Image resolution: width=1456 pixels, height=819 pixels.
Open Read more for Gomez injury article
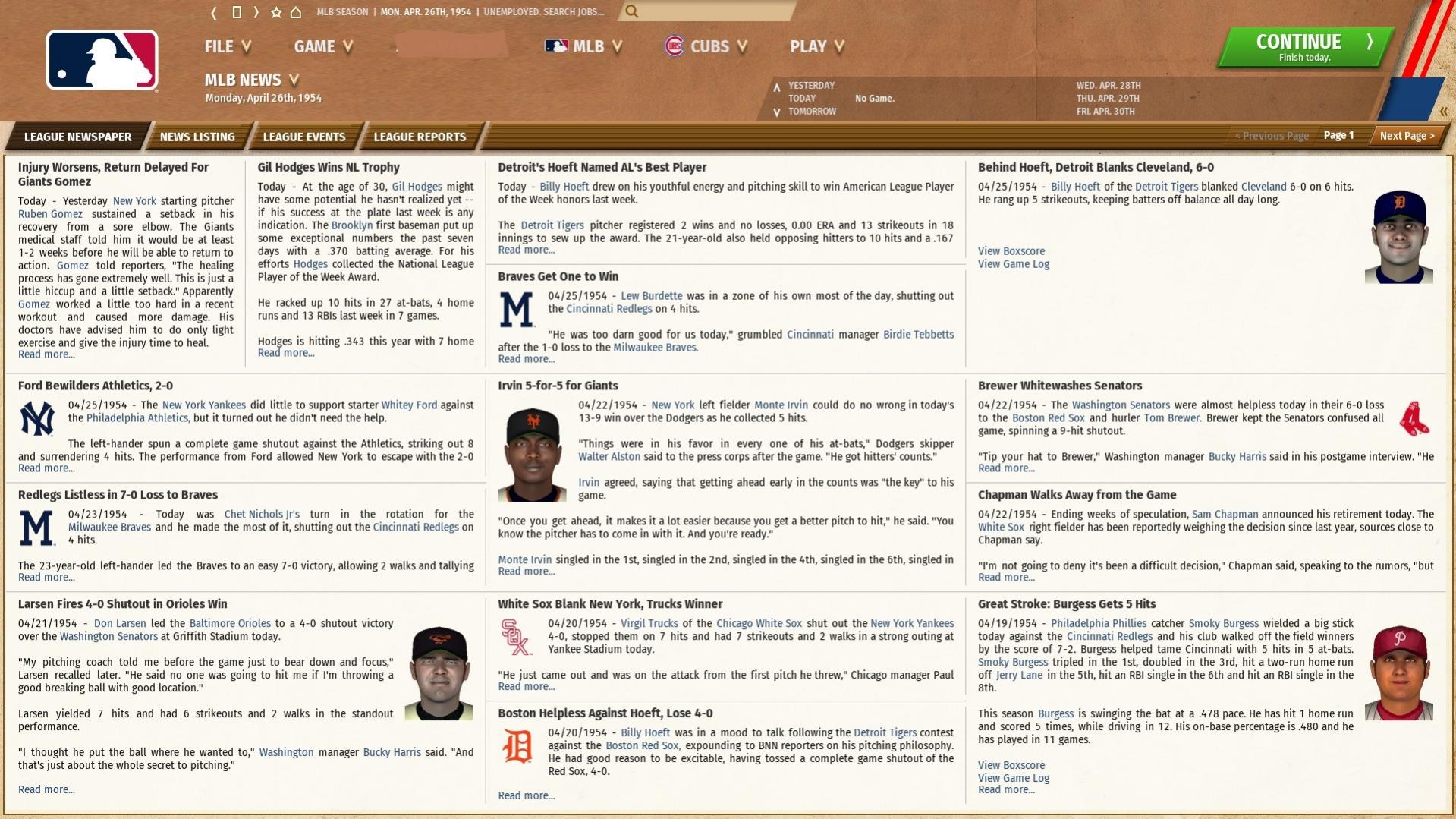coord(46,354)
